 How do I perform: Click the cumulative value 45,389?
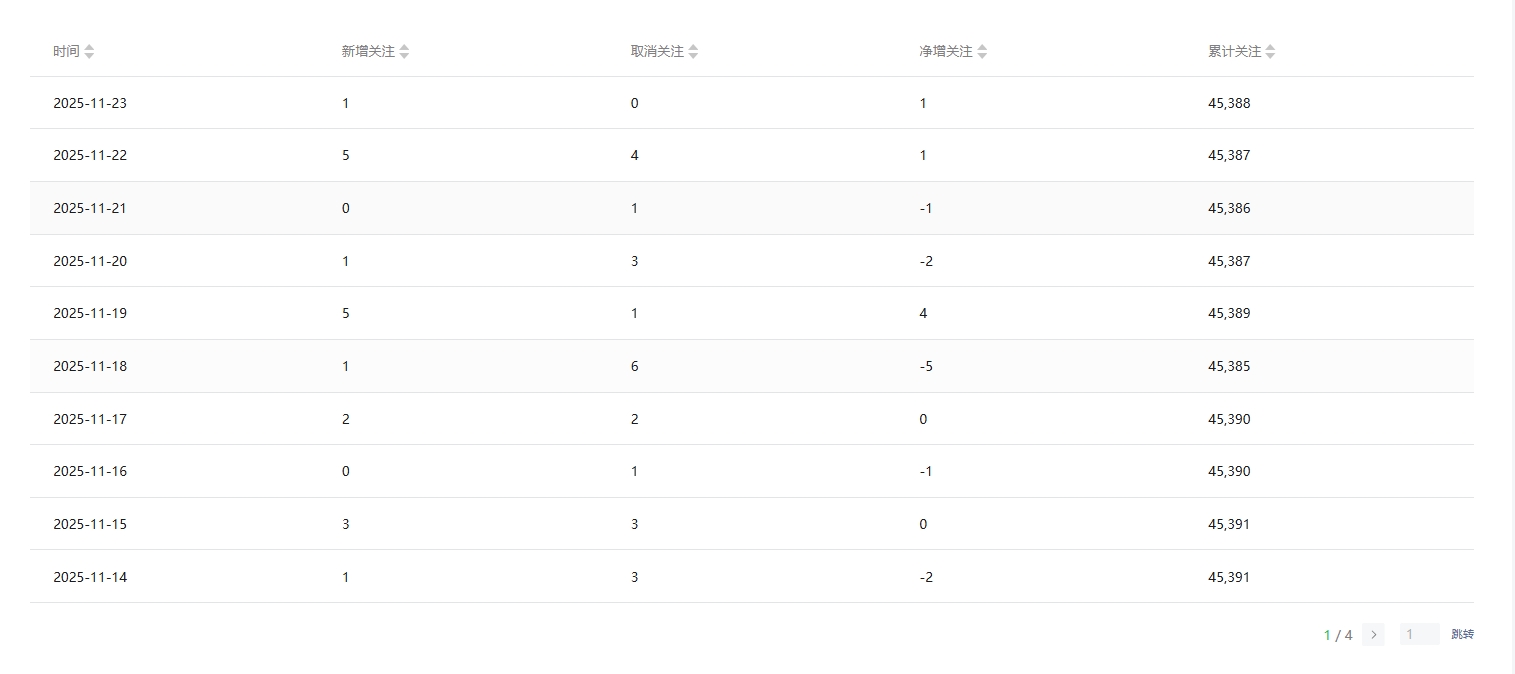click(x=1229, y=313)
